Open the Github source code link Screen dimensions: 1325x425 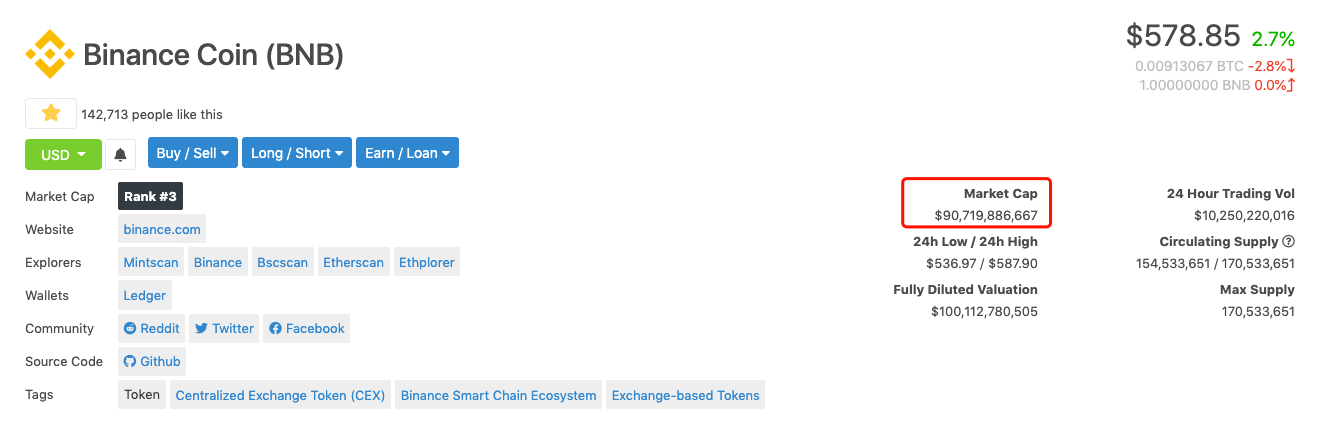click(151, 361)
